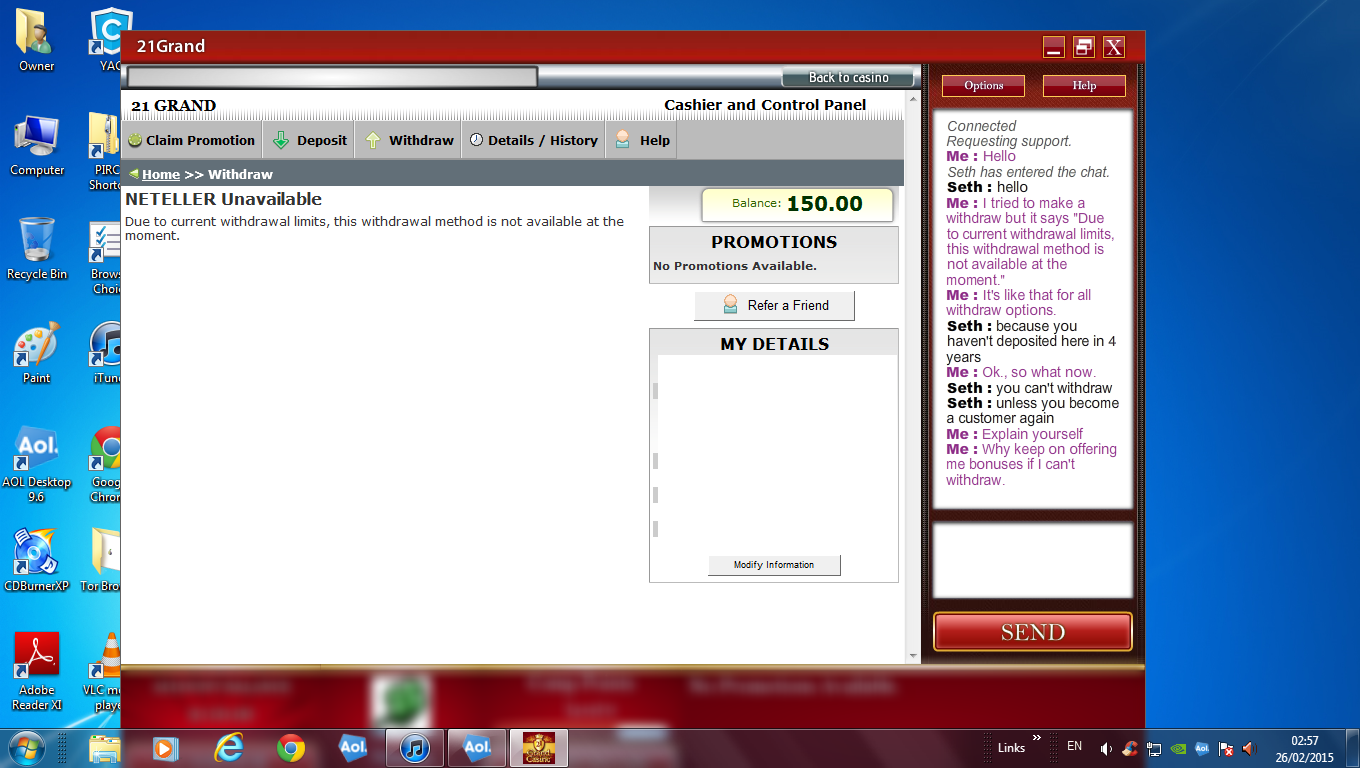Click the Cashier and Control Panel title
This screenshot has width=1360, height=768.
(765, 105)
